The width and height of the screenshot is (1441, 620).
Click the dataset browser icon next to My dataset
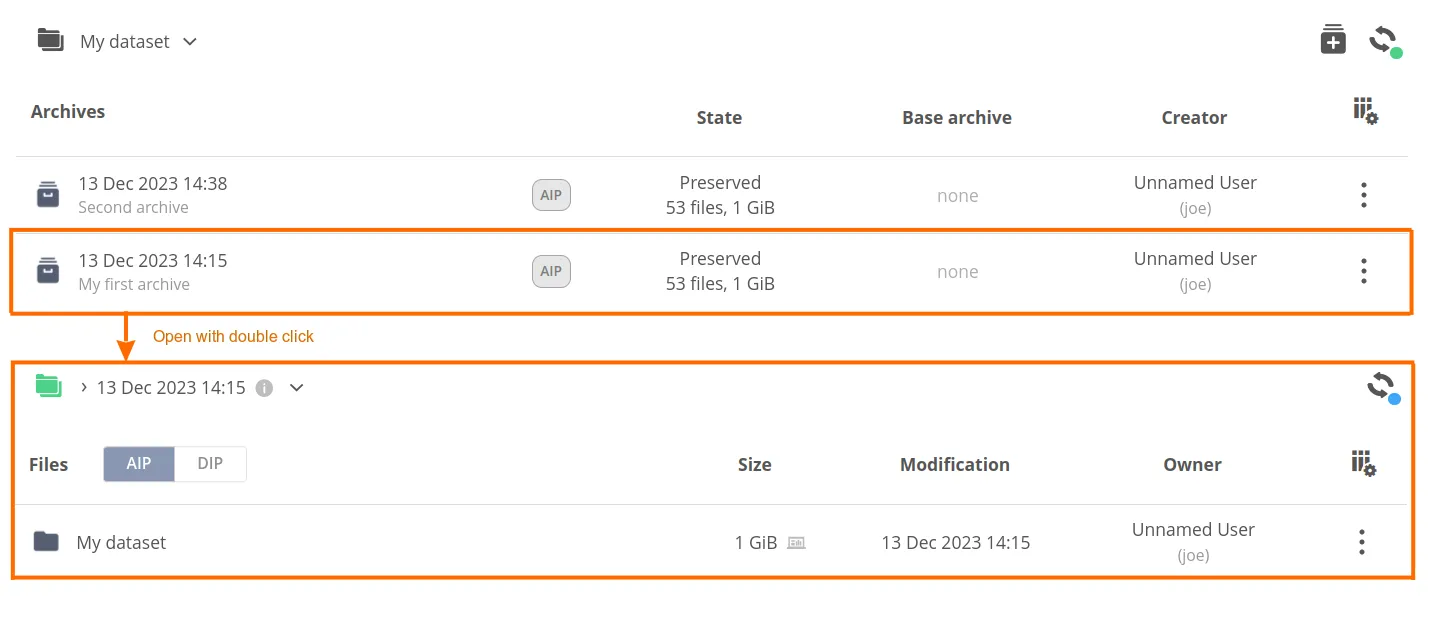[51, 41]
